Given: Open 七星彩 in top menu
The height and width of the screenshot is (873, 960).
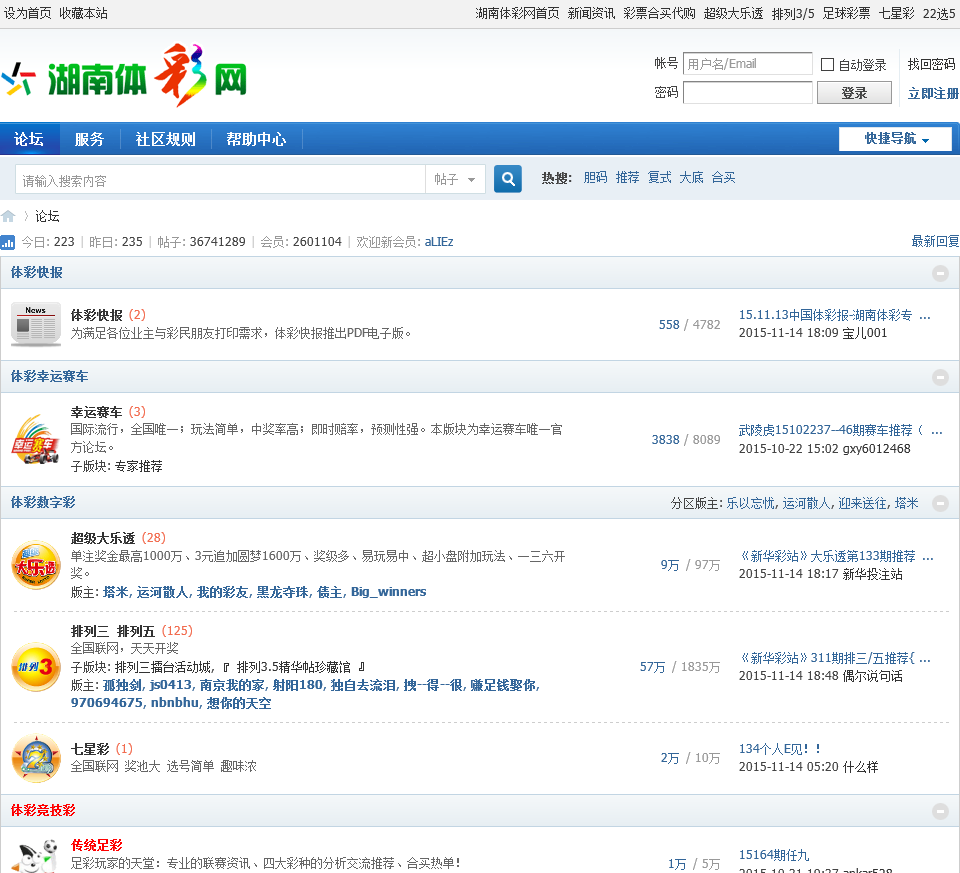Looking at the screenshot, I should 896,13.
